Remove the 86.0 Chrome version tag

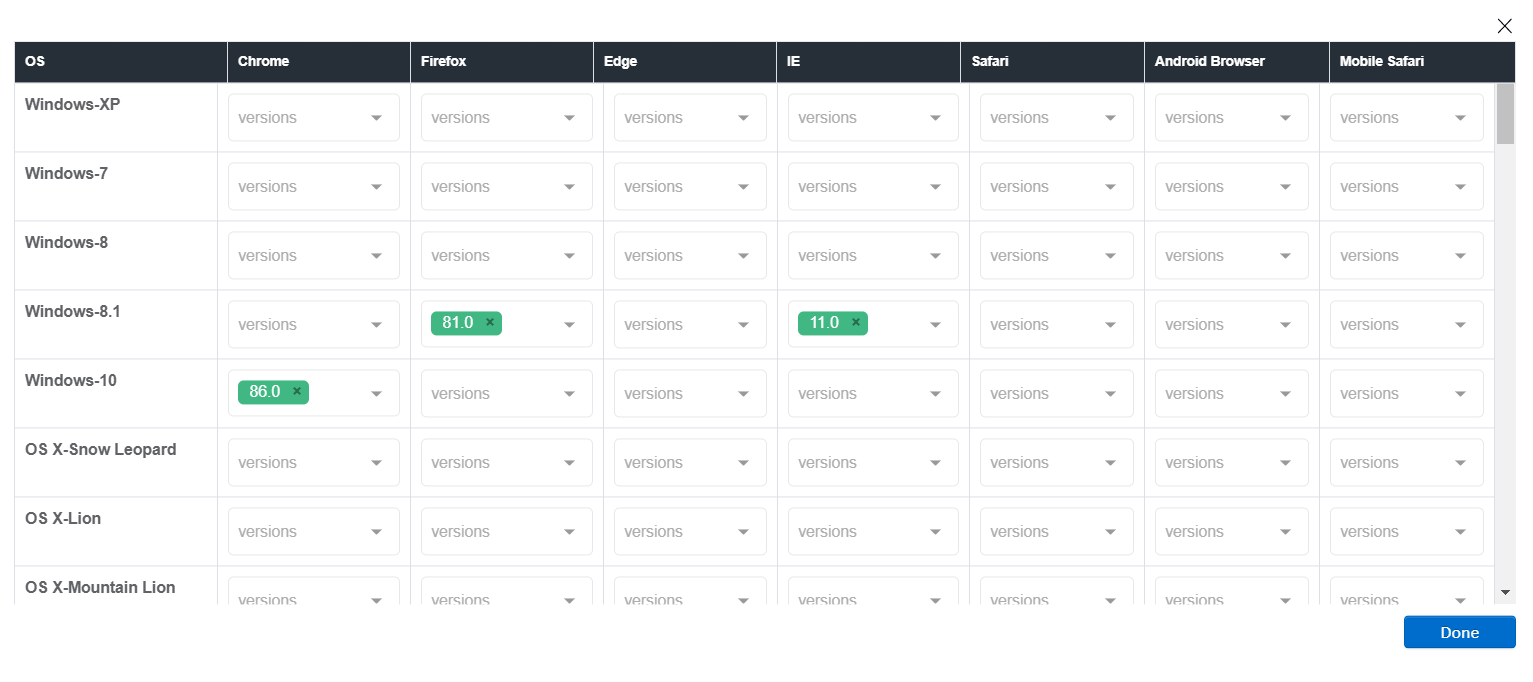[x=297, y=392]
